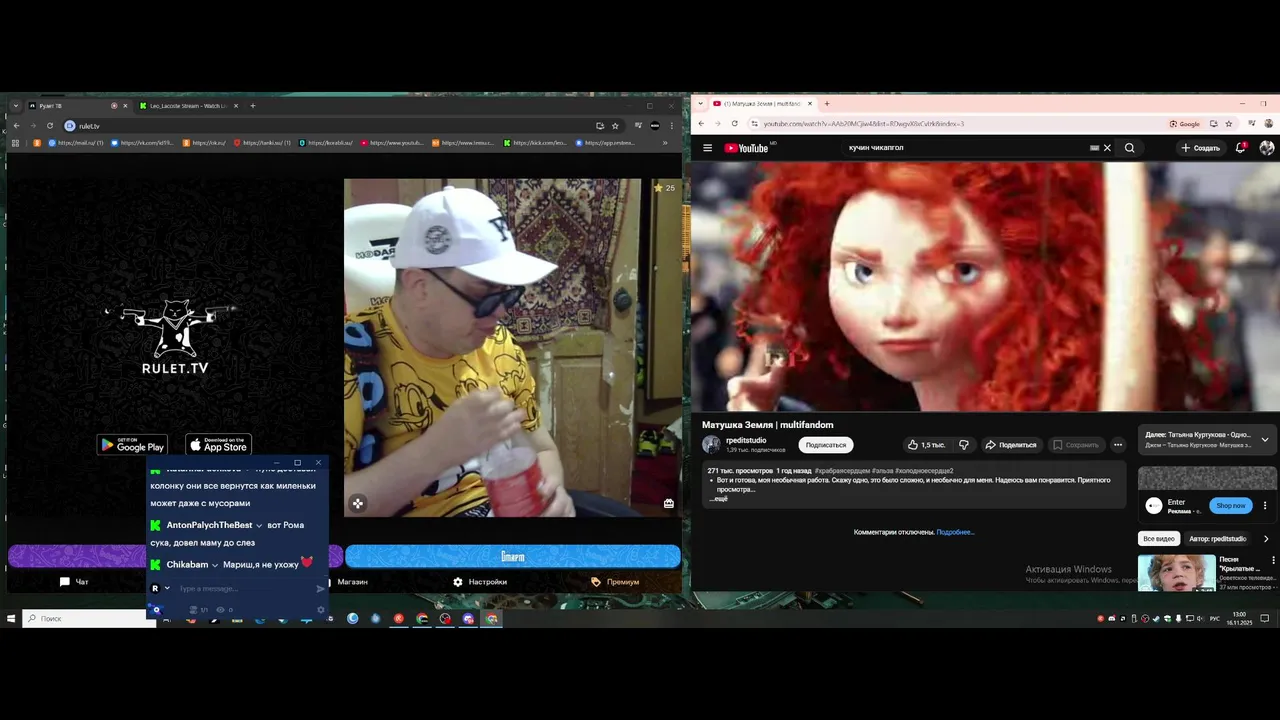Image resolution: width=1280 pixels, height=720 pixels.
Task: Bookmark rulet.tv with the star icon
Action: (615, 125)
